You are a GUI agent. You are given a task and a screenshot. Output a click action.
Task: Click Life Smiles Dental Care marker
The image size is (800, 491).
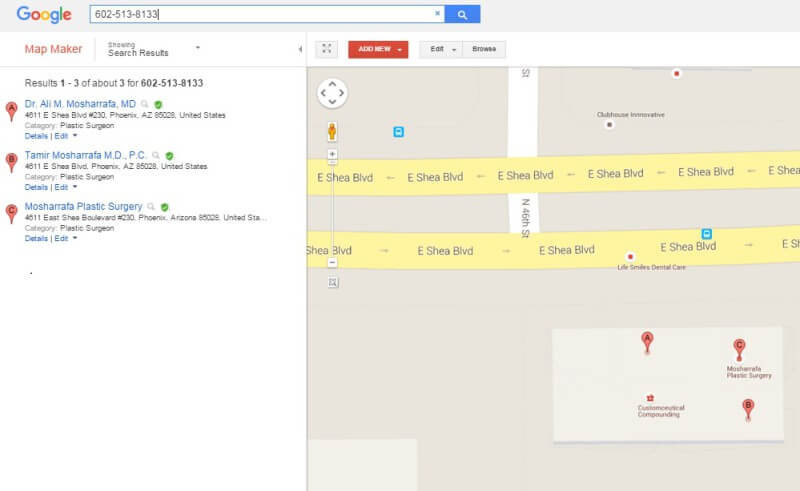(x=630, y=257)
